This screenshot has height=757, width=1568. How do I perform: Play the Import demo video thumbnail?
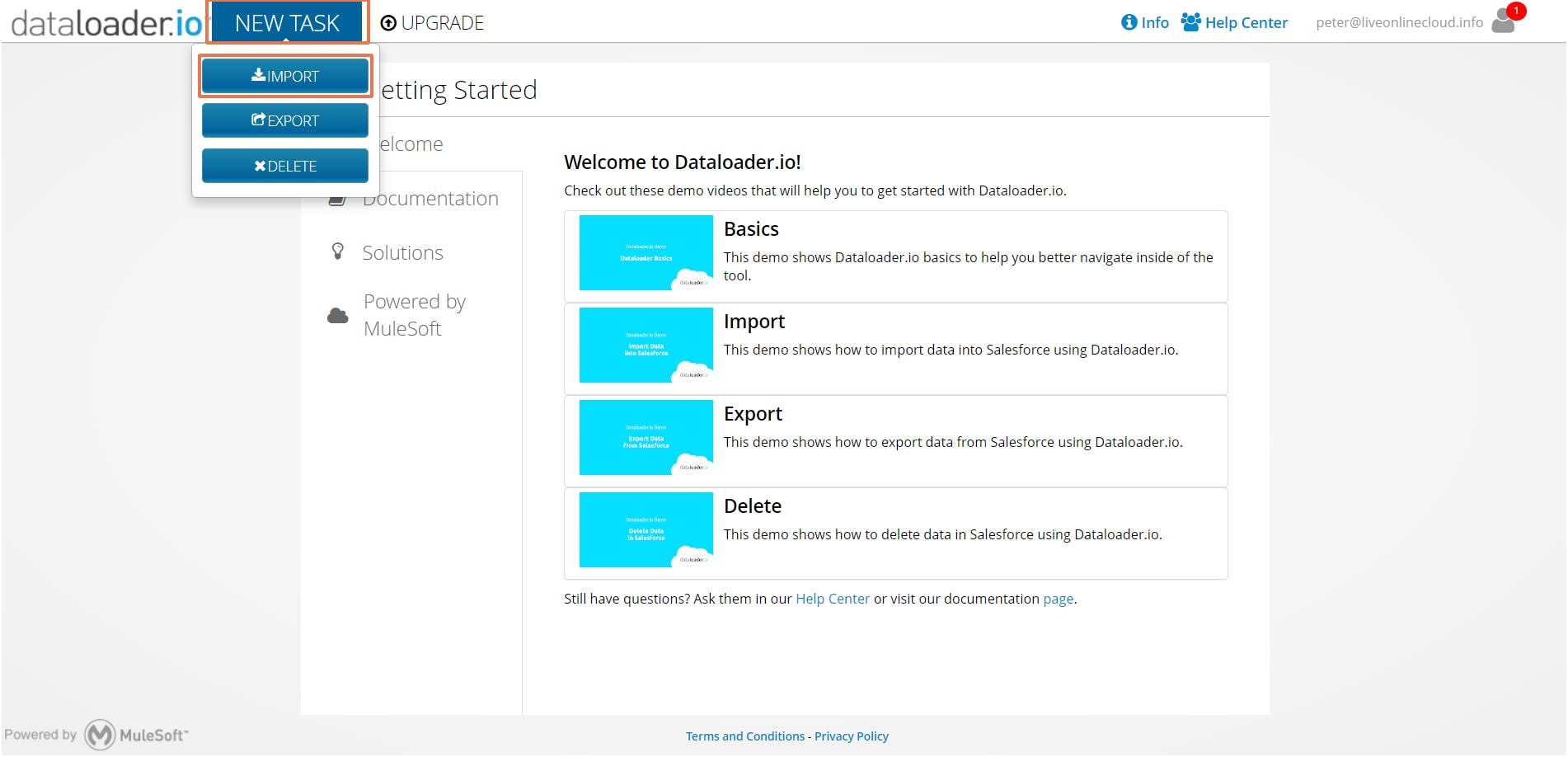[x=646, y=345]
